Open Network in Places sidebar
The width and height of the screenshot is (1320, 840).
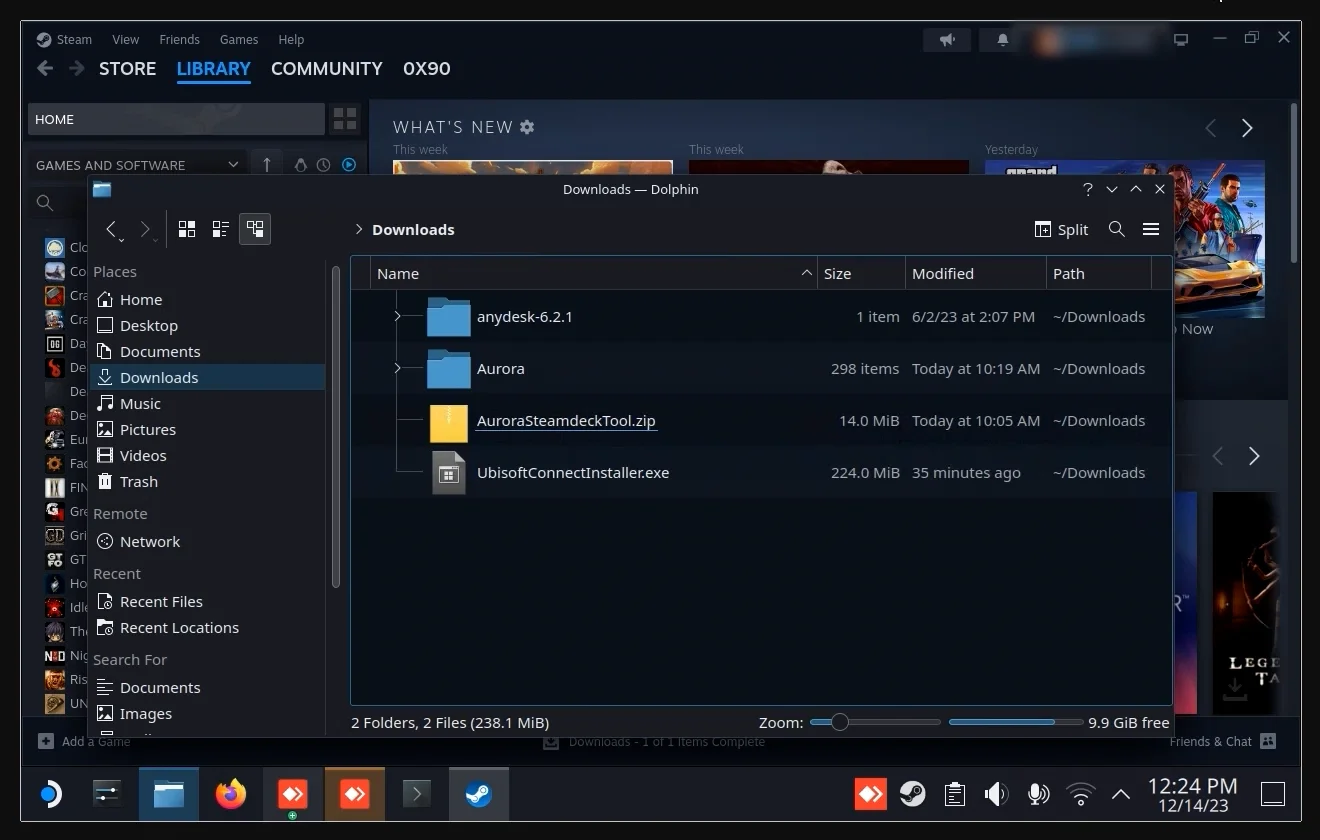point(150,542)
